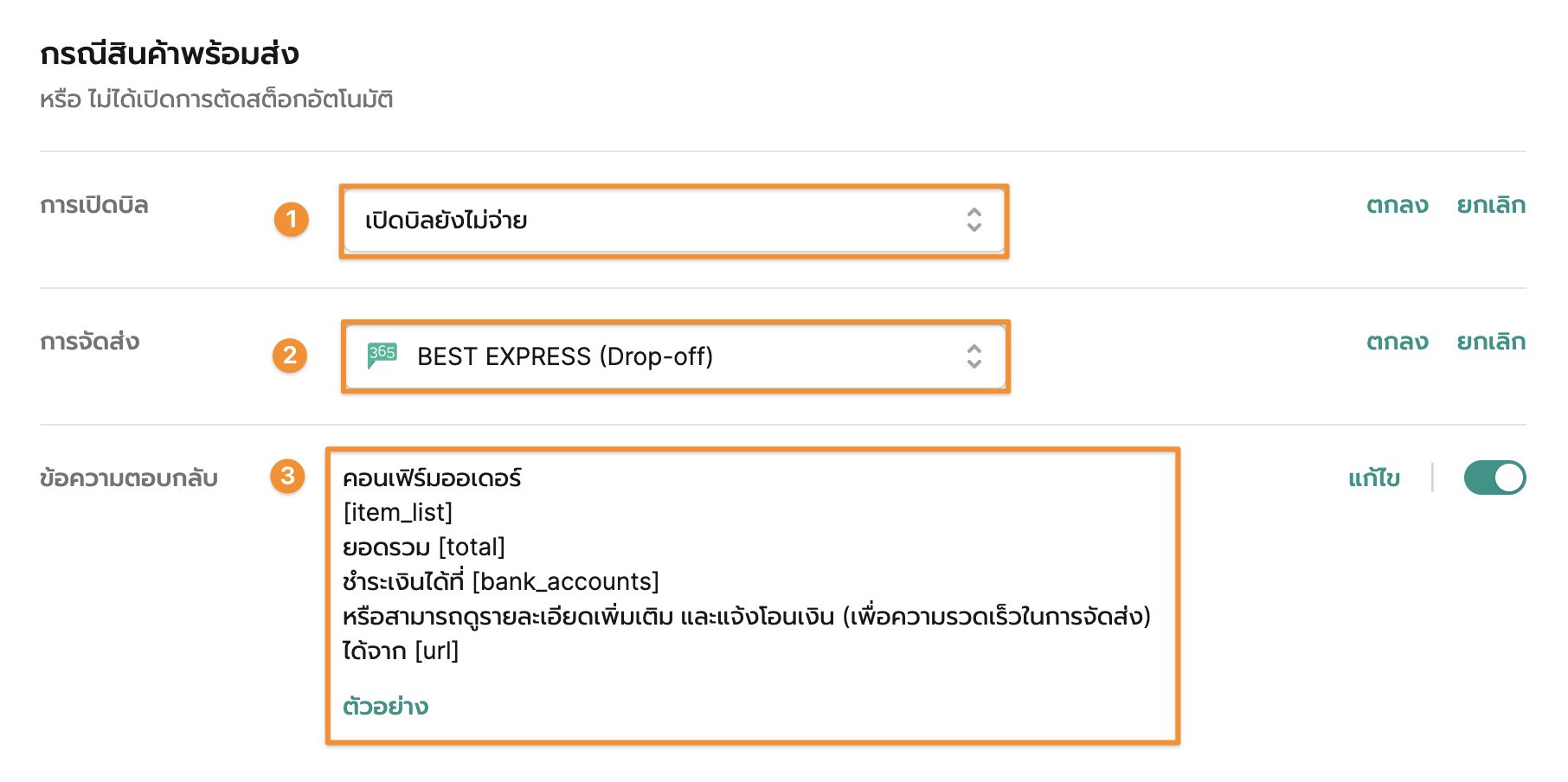Cancel shipping change with ยกเลิก in การจัดส่ง row
Viewport: 1568px width, 782px height.
(1491, 342)
